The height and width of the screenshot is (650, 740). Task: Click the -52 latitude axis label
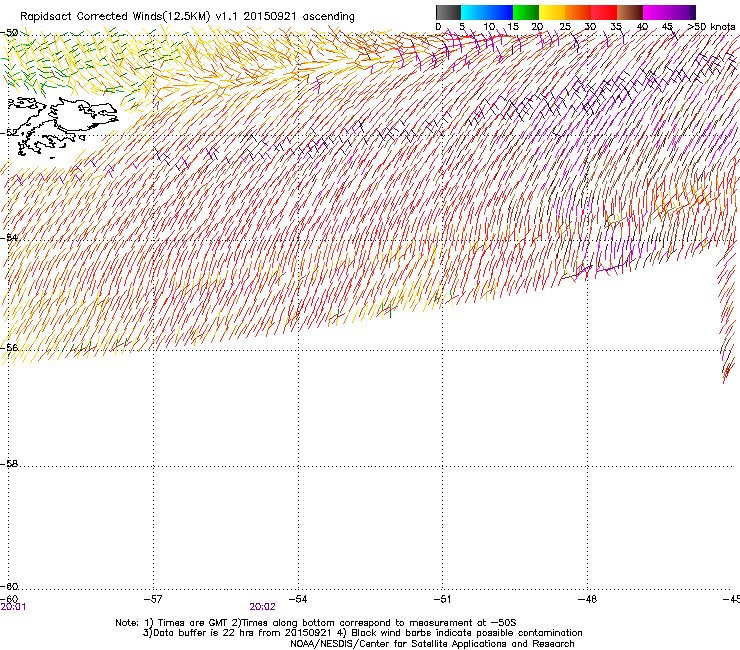pyautogui.click(x=9, y=133)
